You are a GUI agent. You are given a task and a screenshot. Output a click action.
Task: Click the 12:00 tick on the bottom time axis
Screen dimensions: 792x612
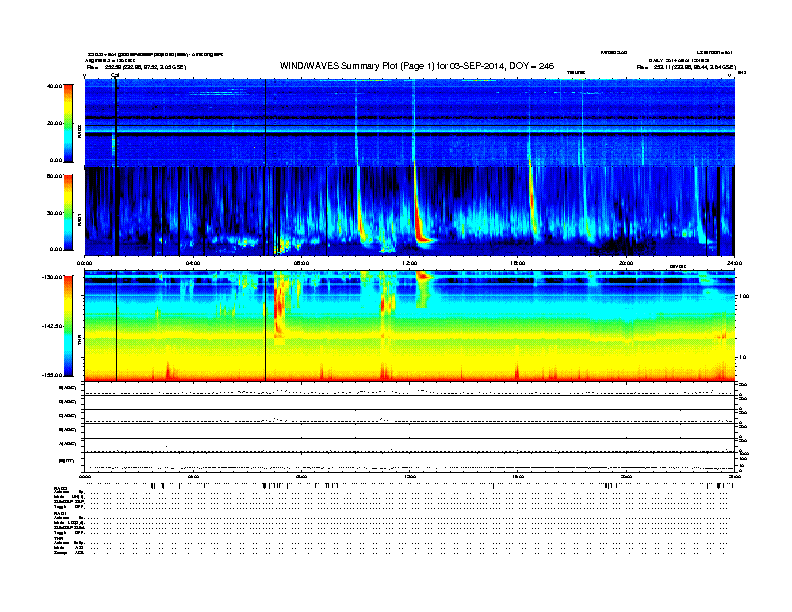point(410,476)
